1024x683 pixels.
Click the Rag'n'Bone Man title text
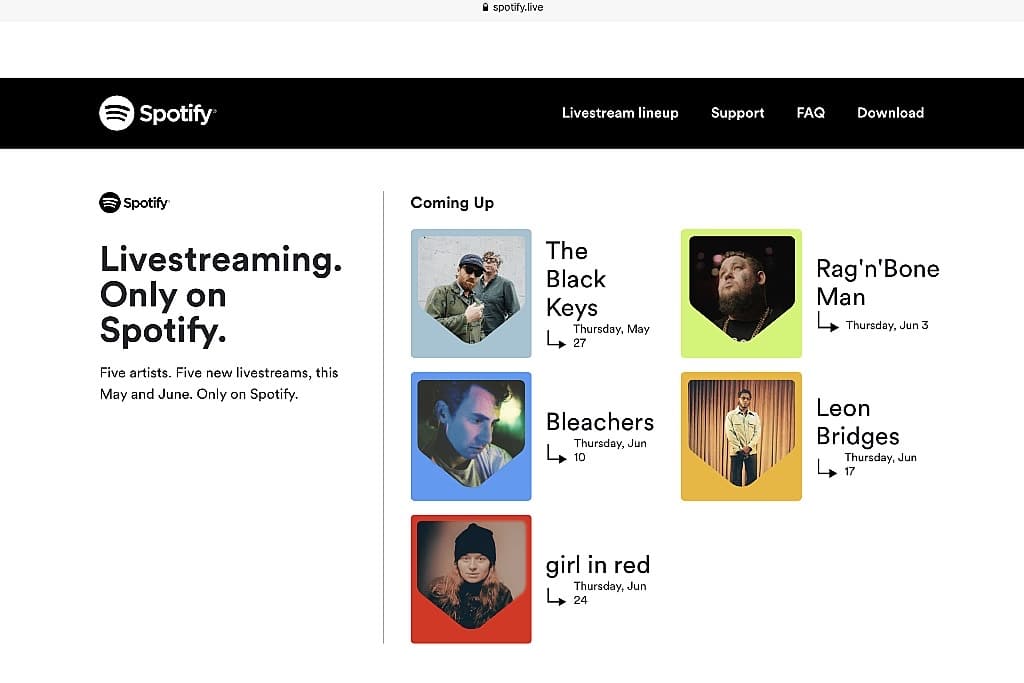pyautogui.click(x=878, y=283)
